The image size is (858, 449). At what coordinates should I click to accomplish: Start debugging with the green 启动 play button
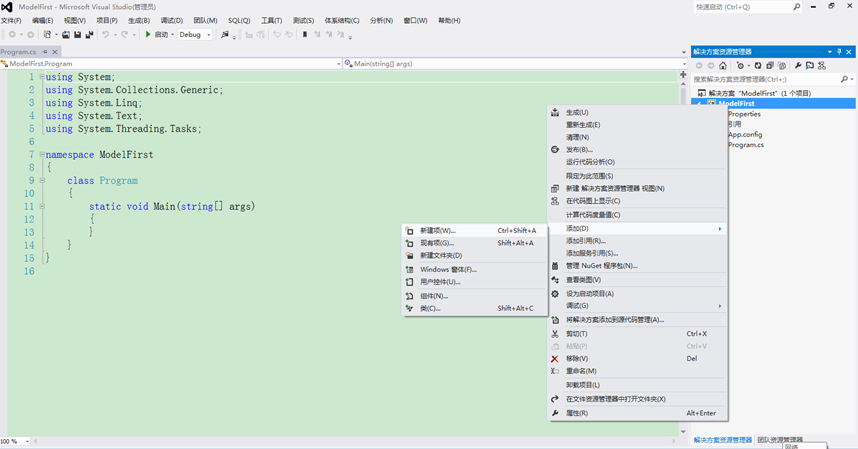coord(158,34)
